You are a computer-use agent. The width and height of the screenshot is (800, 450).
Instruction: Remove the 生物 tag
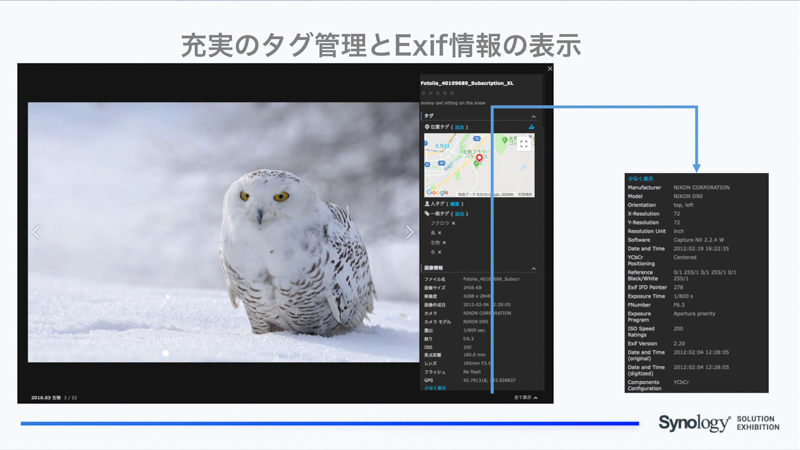pos(444,243)
